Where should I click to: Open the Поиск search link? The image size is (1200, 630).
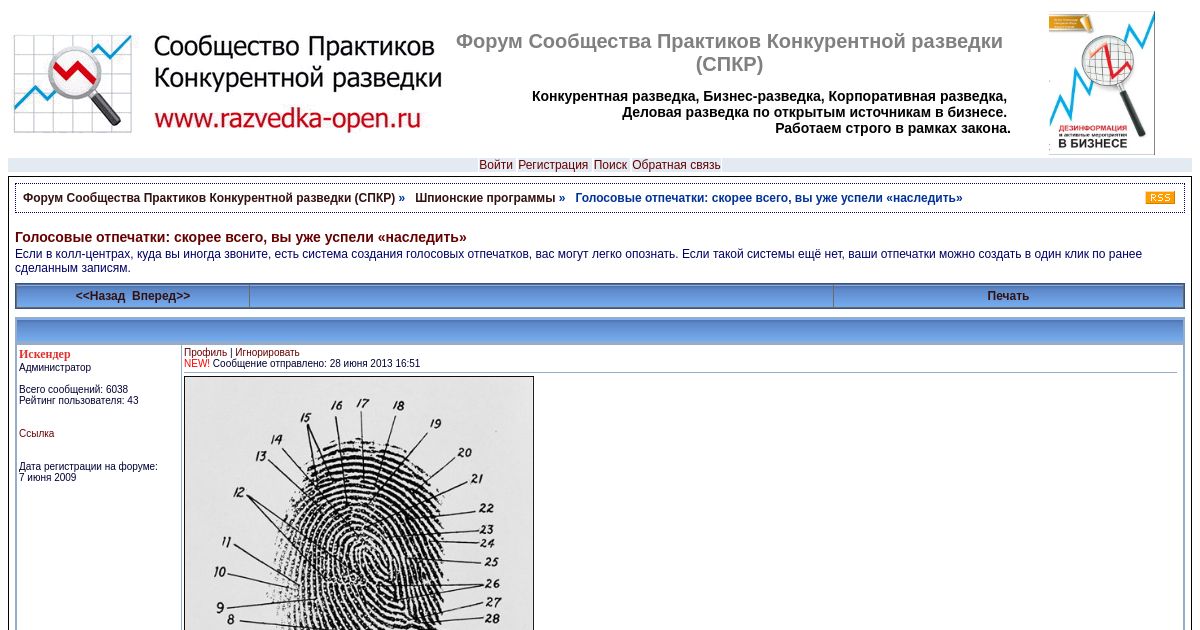tap(610, 165)
